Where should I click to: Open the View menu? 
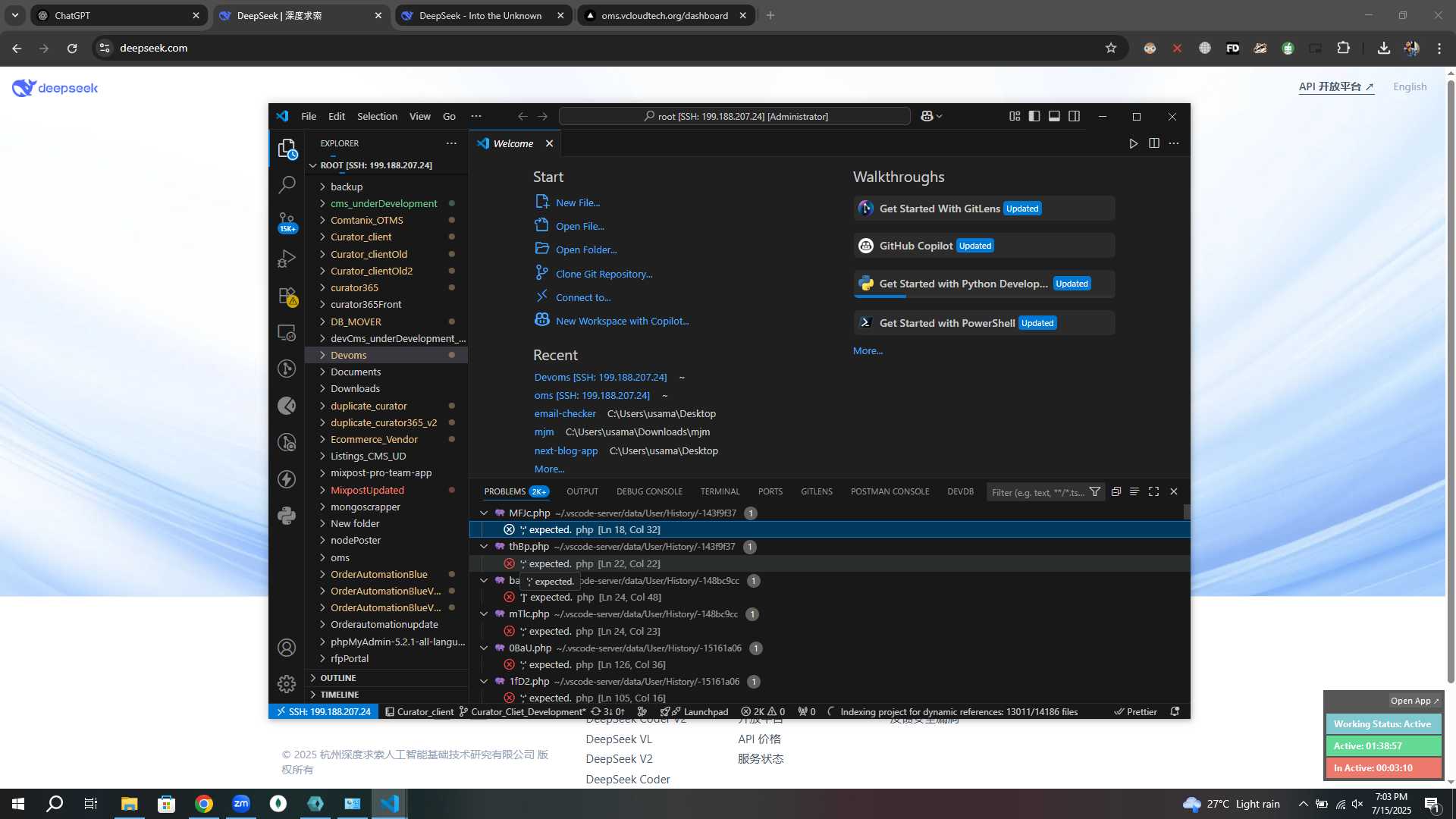(x=419, y=116)
